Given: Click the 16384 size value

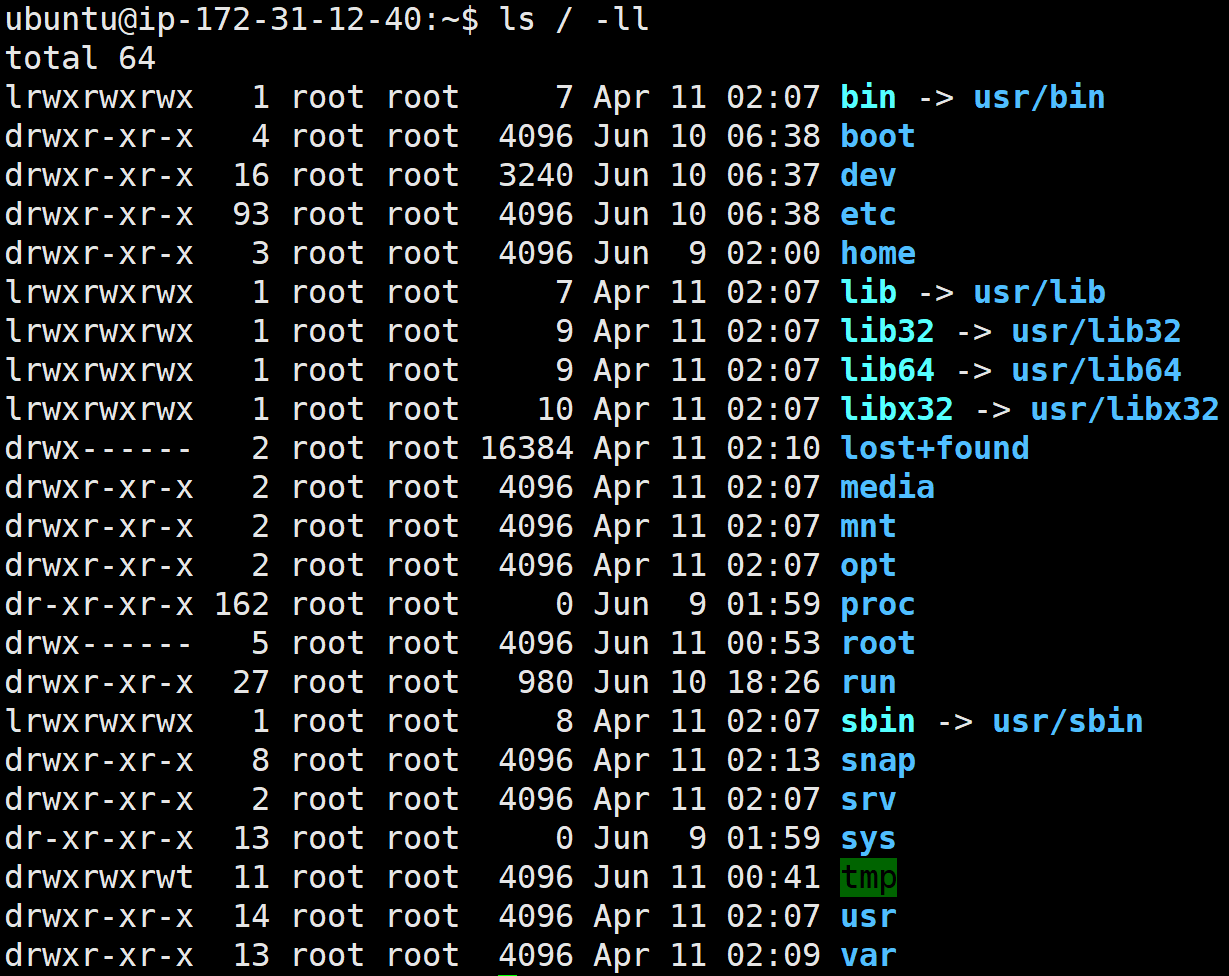Looking at the screenshot, I should click(x=527, y=448).
